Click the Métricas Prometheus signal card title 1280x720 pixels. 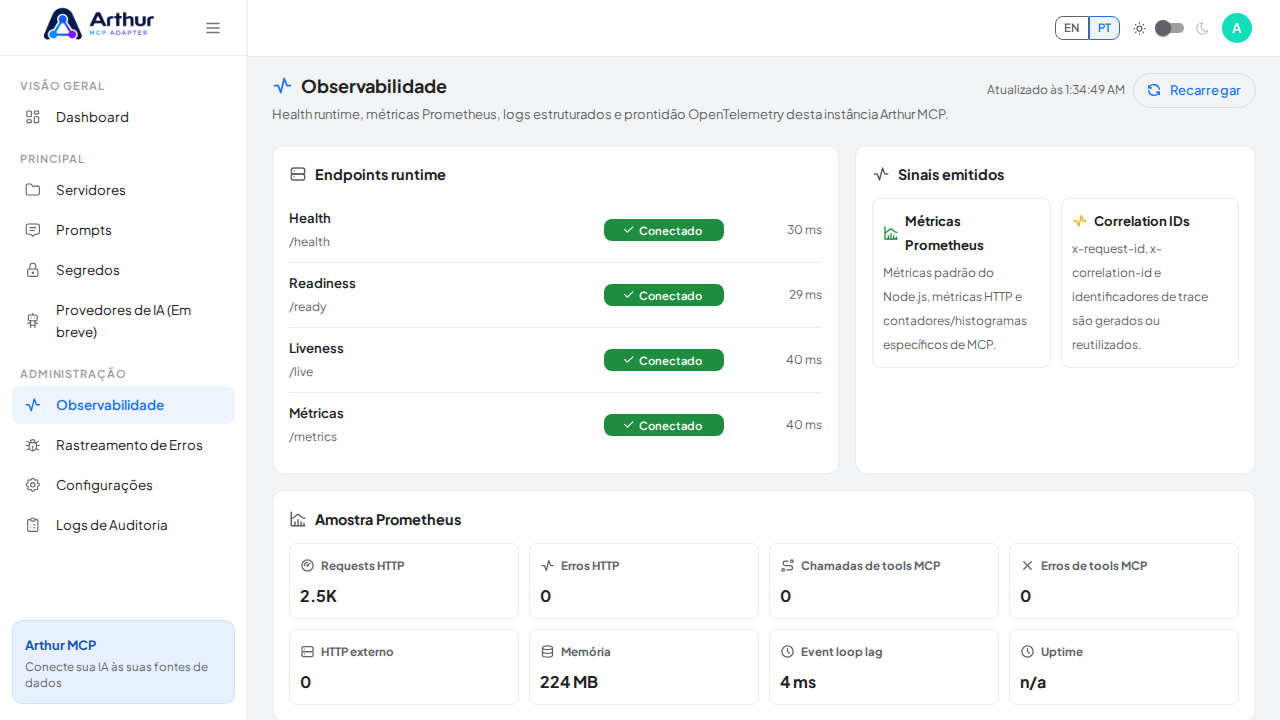pyautogui.click(x=944, y=233)
